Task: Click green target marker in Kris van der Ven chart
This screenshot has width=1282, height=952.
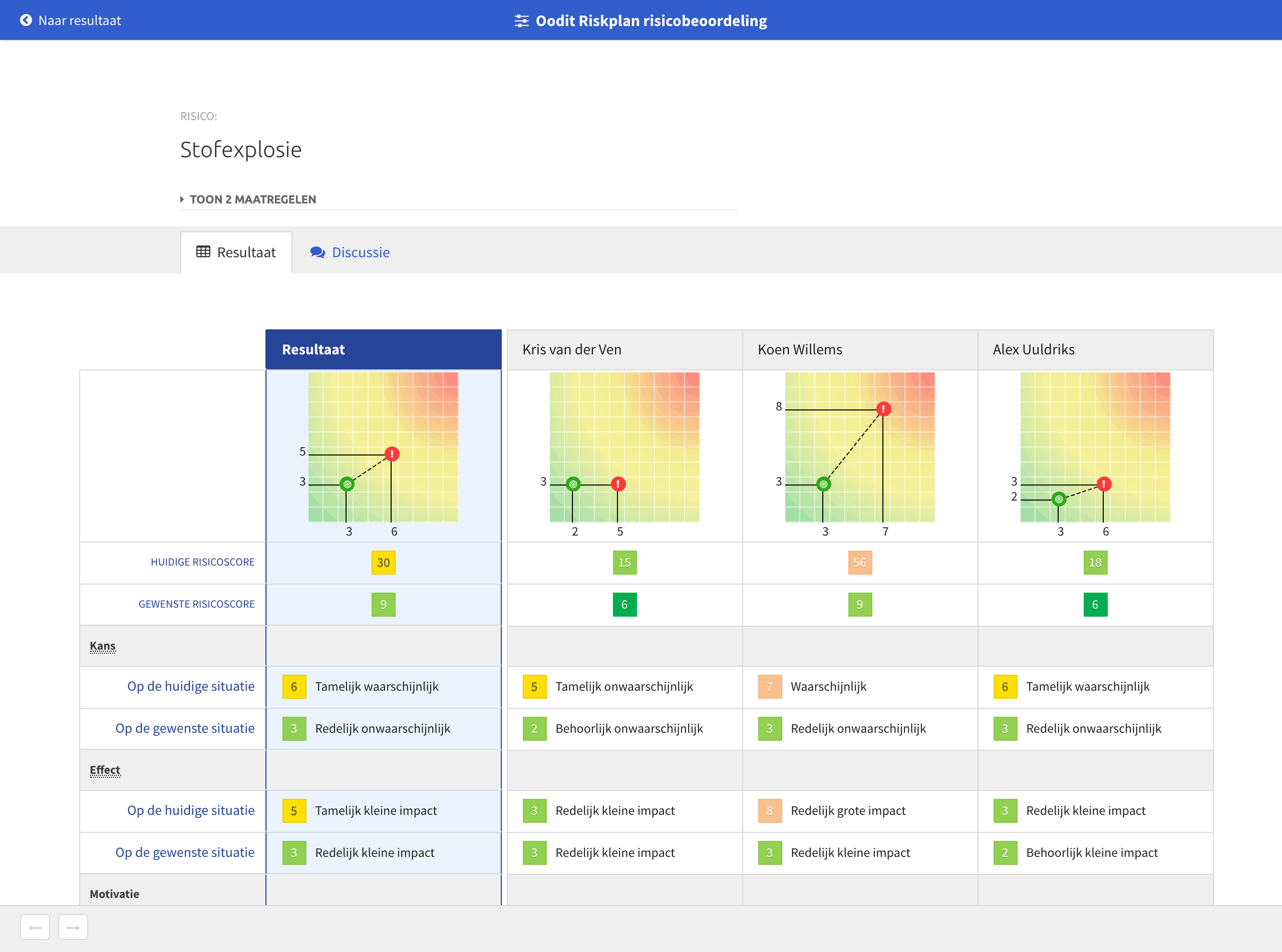Action: (572, 484)
